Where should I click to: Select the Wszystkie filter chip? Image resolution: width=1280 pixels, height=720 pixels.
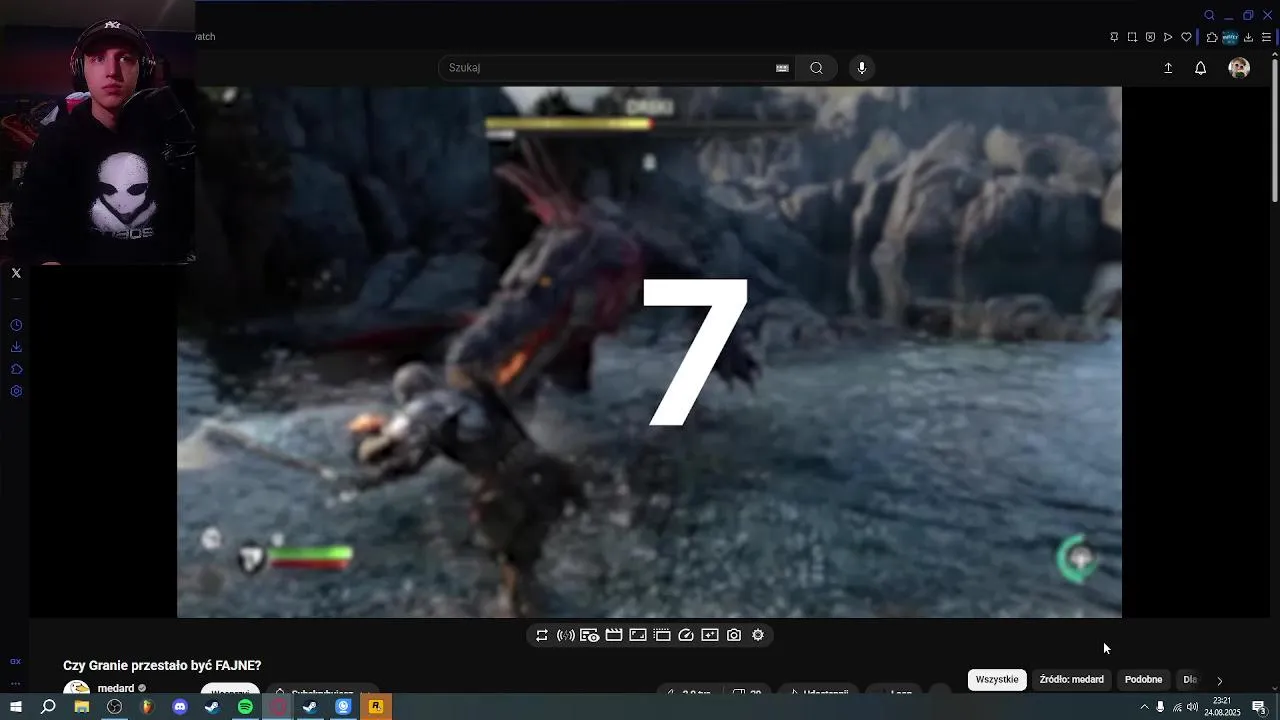tap(997, 679)
